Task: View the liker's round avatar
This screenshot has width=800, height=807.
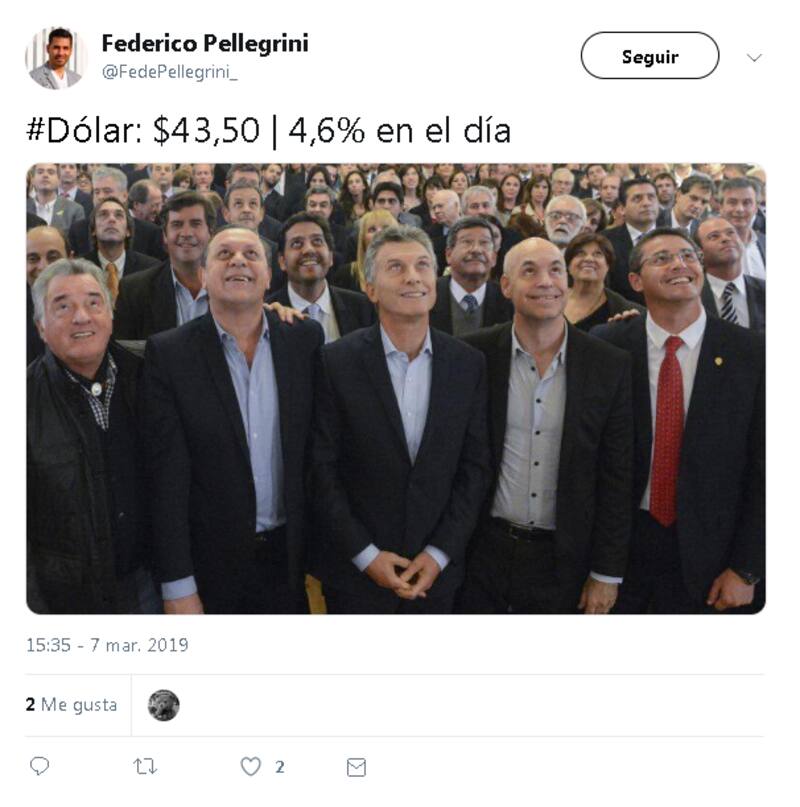Action: pos(164,705)
